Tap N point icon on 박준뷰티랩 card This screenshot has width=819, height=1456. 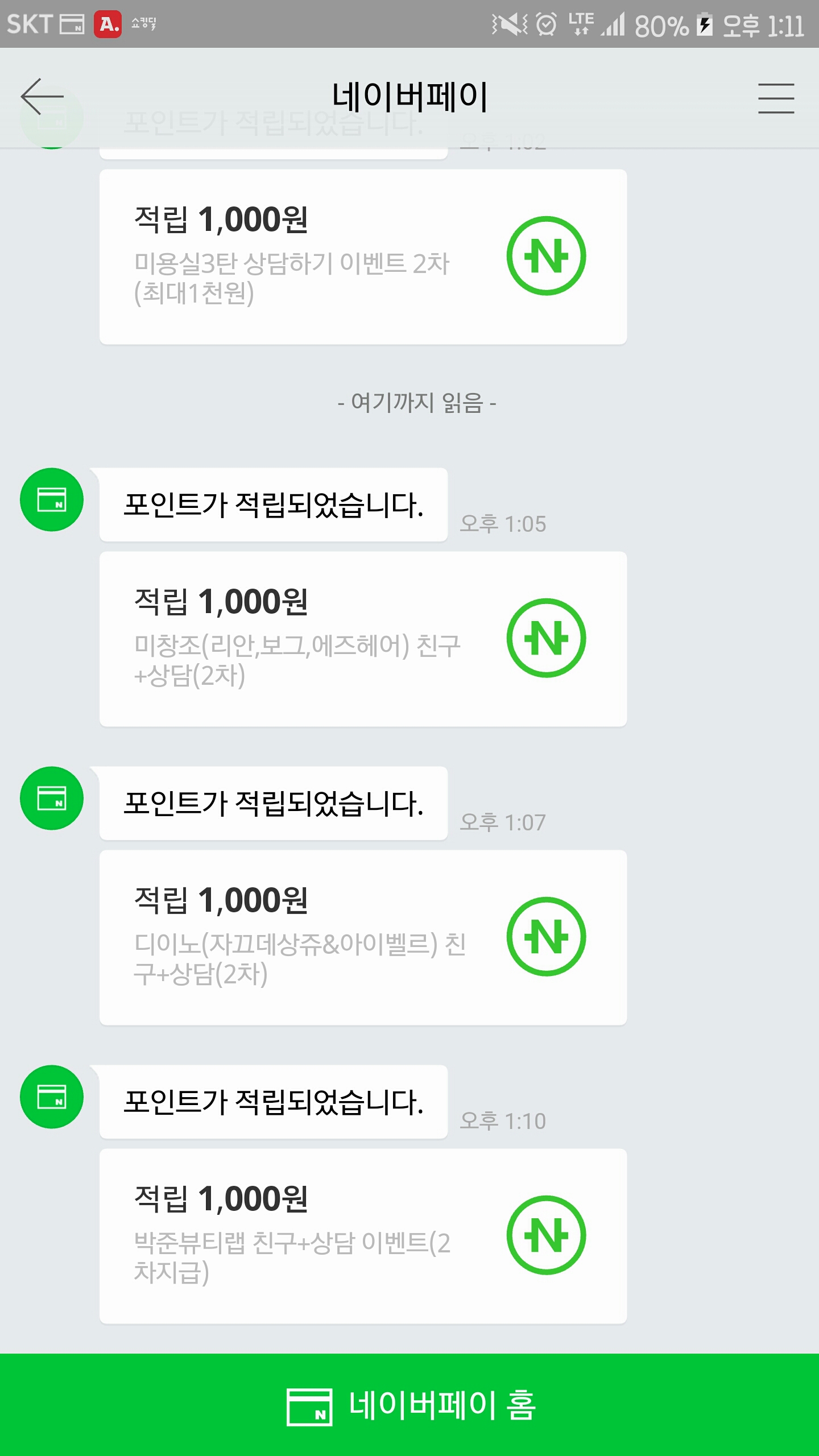pos(546,1235)
